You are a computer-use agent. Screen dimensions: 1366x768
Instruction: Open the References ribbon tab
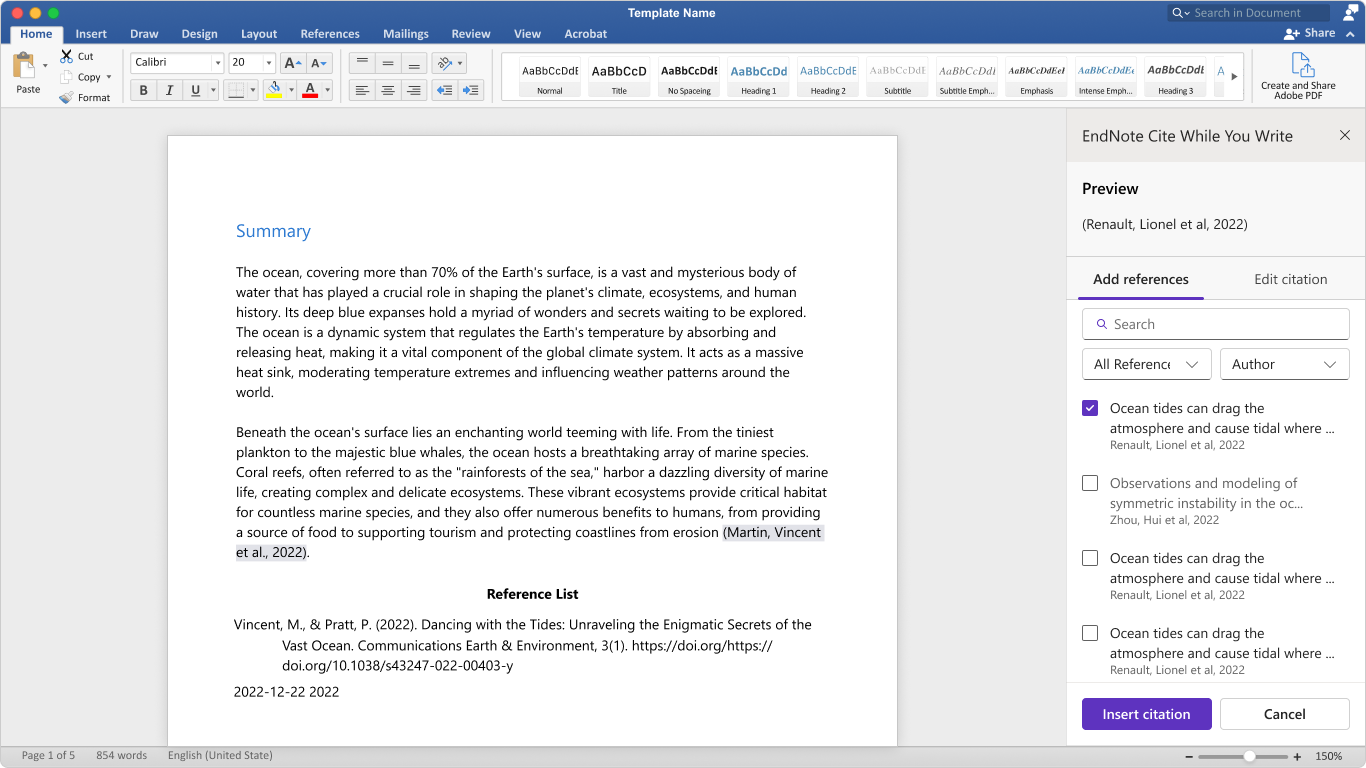click(330, 33)
